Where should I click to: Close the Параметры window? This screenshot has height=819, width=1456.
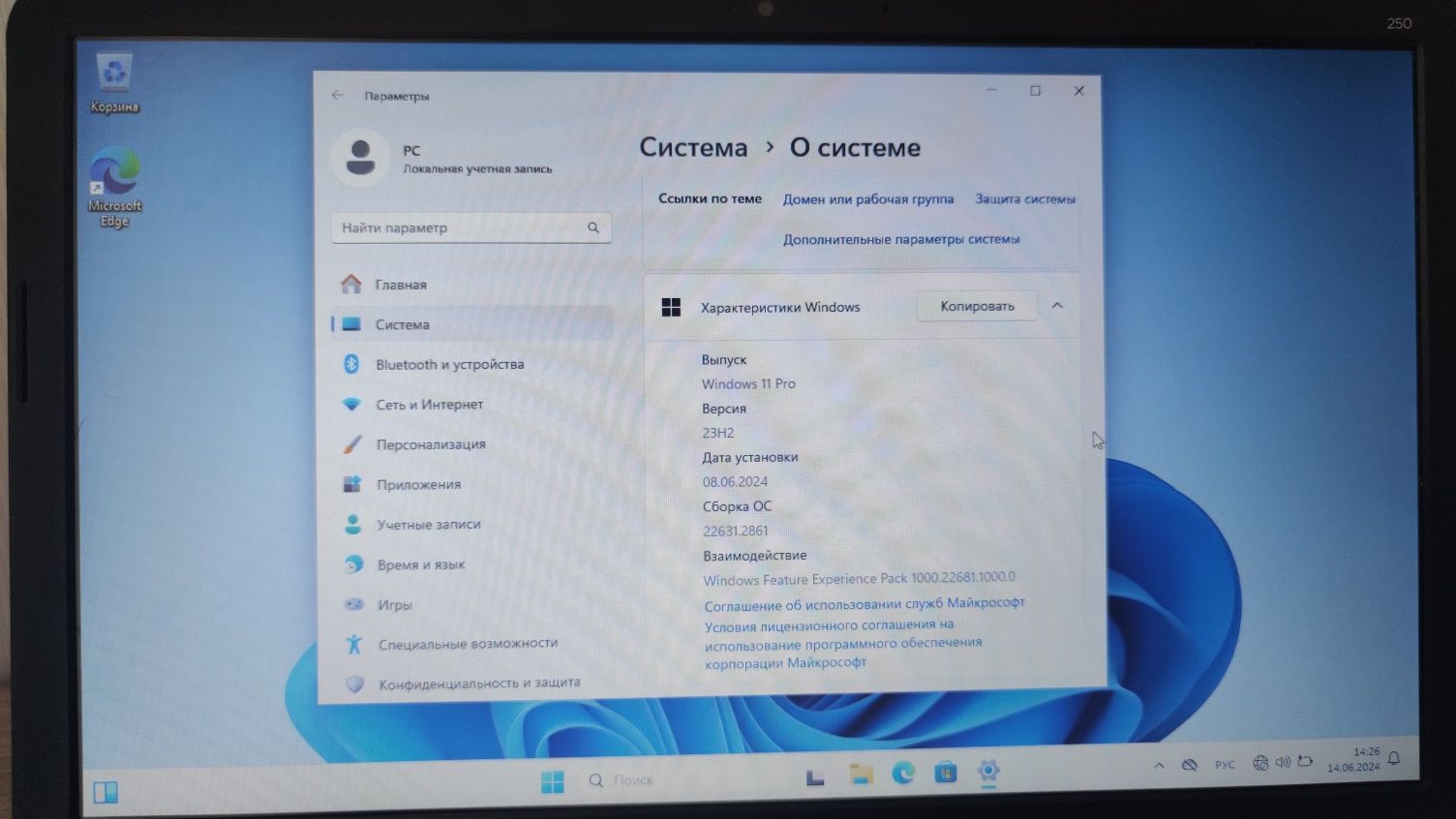(1078, 90)
